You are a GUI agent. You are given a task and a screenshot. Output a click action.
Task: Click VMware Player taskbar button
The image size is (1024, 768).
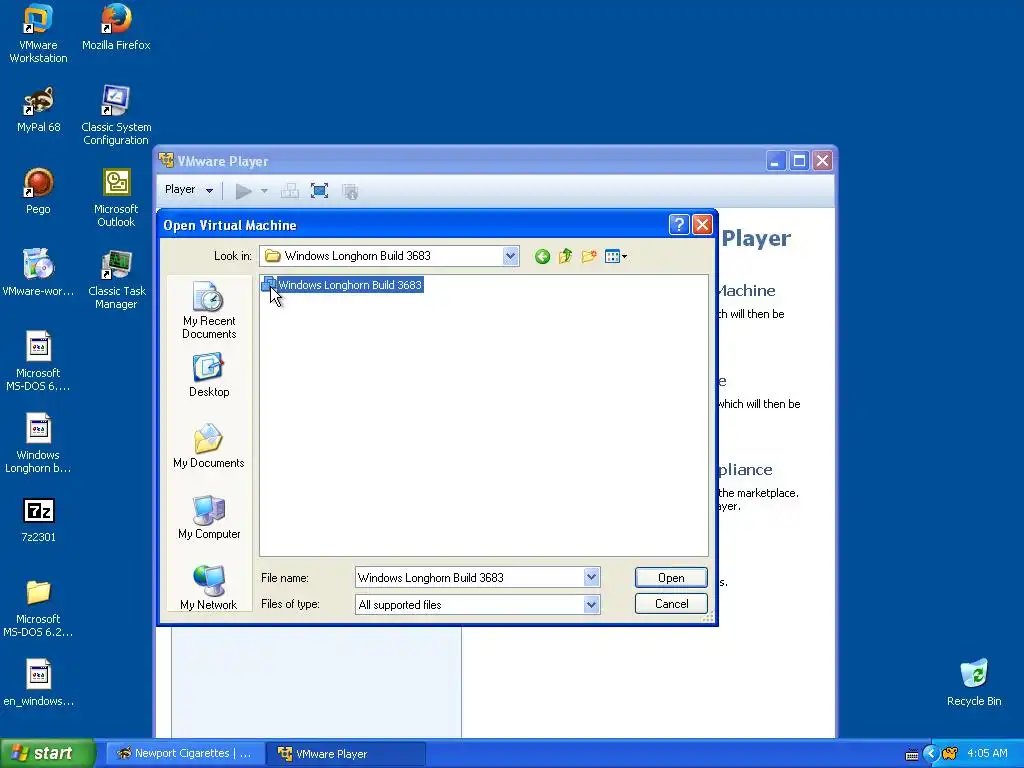347,754
